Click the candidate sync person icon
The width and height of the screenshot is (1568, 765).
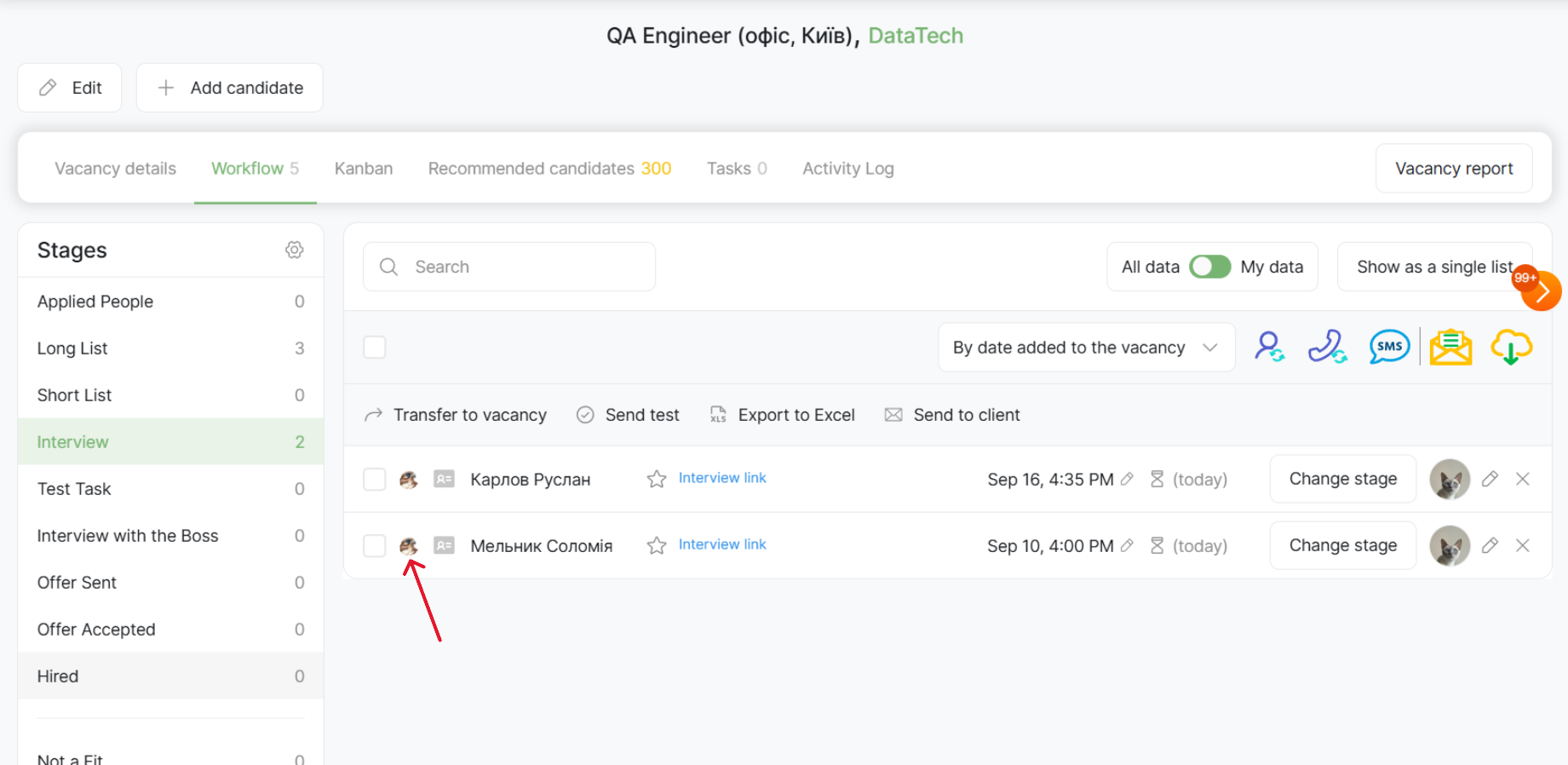coord(1269,347)
